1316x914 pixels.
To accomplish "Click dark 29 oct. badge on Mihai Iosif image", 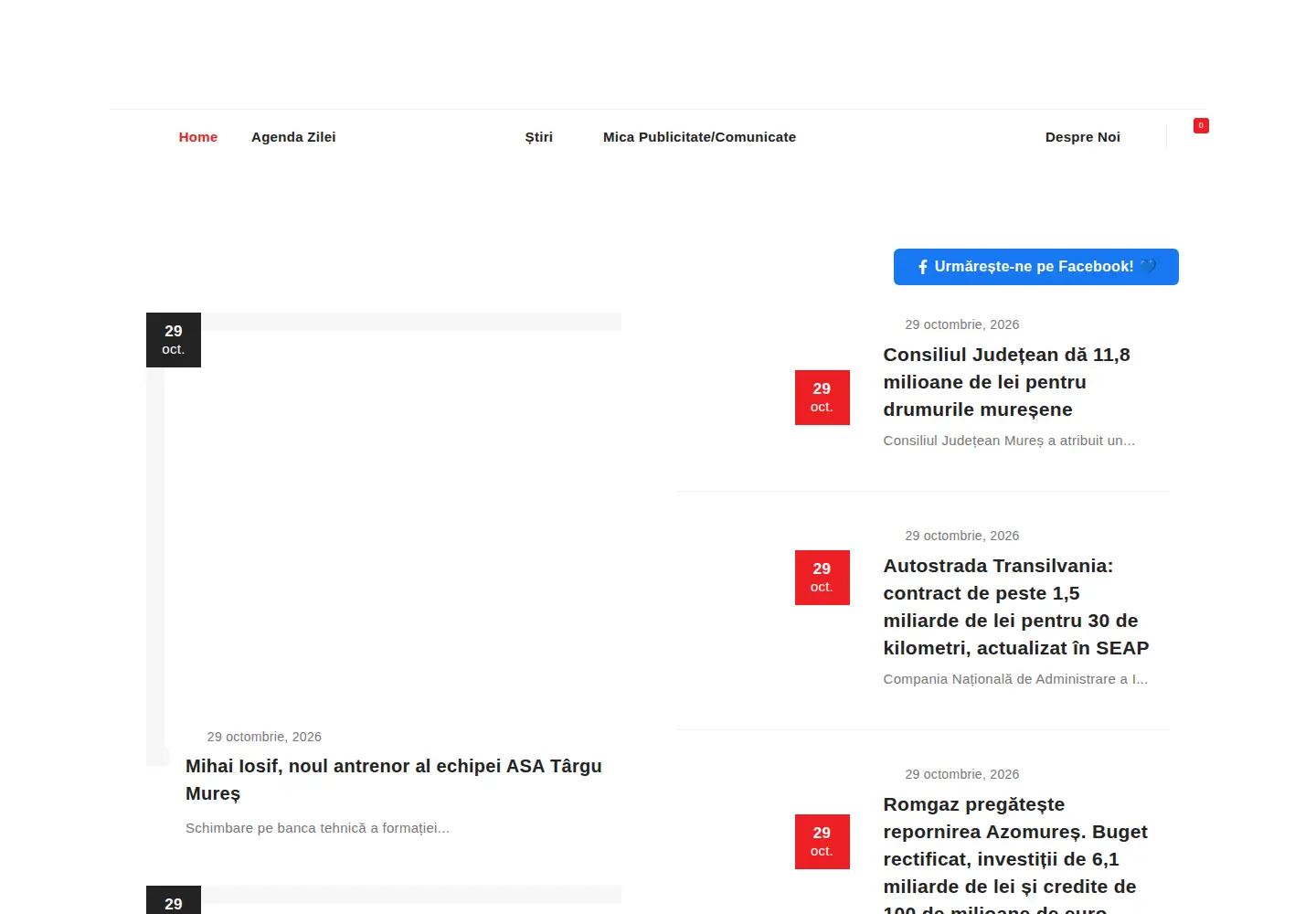I will click(x=174, y=340).
